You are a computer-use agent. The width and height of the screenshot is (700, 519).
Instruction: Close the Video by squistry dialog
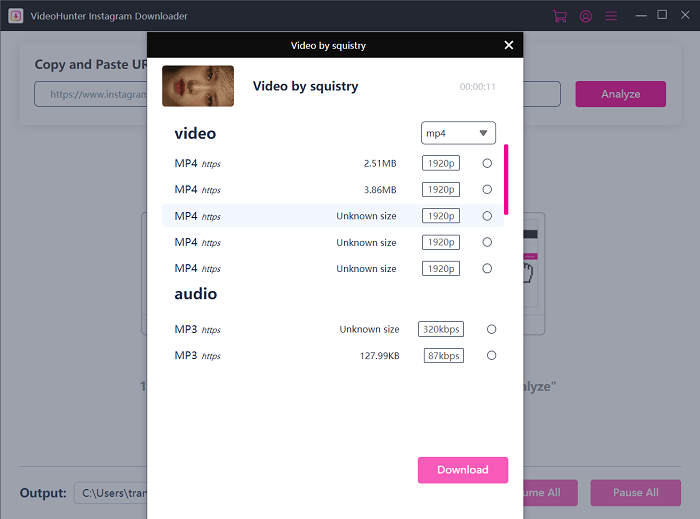(508, 45)
